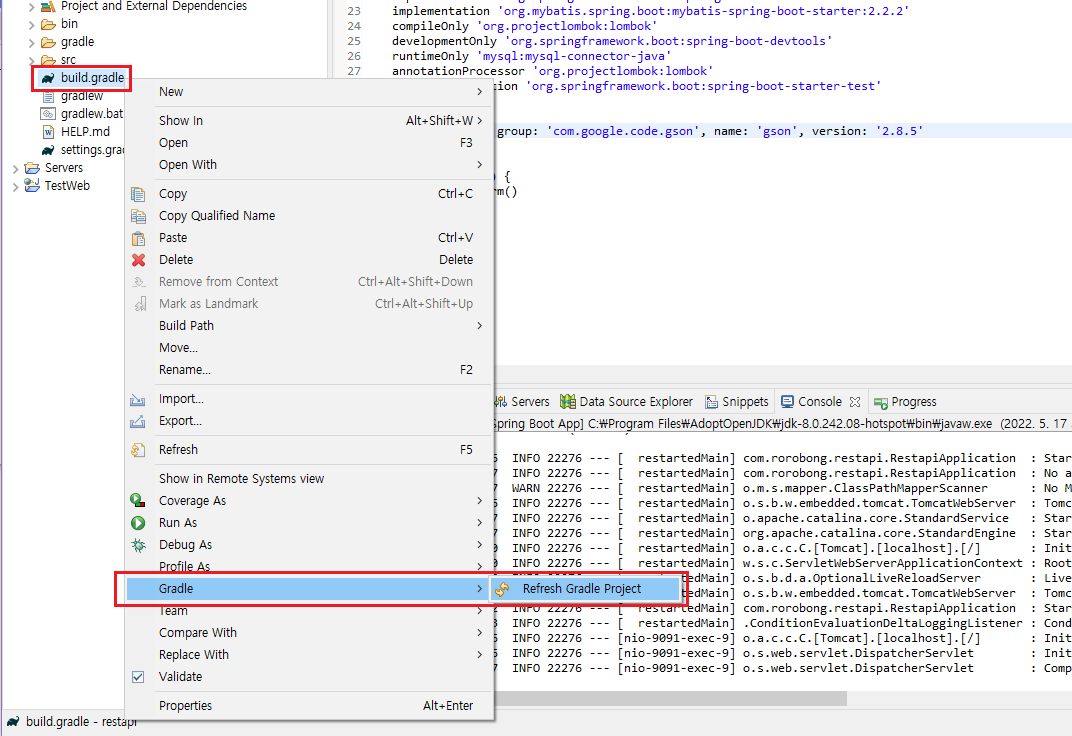Viewport: 1072px width, 736px height.
Task: Click the Import icon in context menu
Action: [137, 399]
